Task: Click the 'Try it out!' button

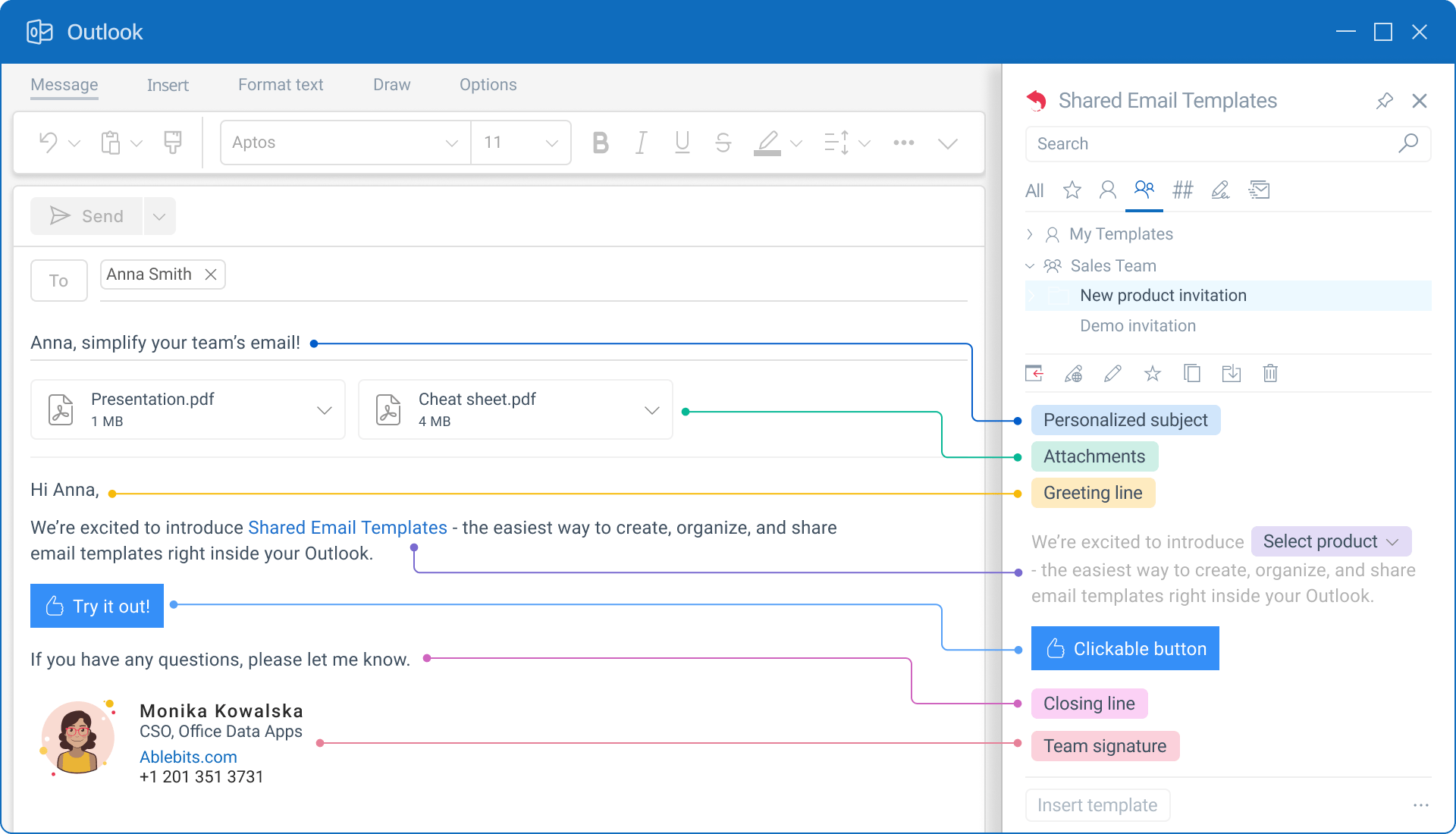Action: 97,606
